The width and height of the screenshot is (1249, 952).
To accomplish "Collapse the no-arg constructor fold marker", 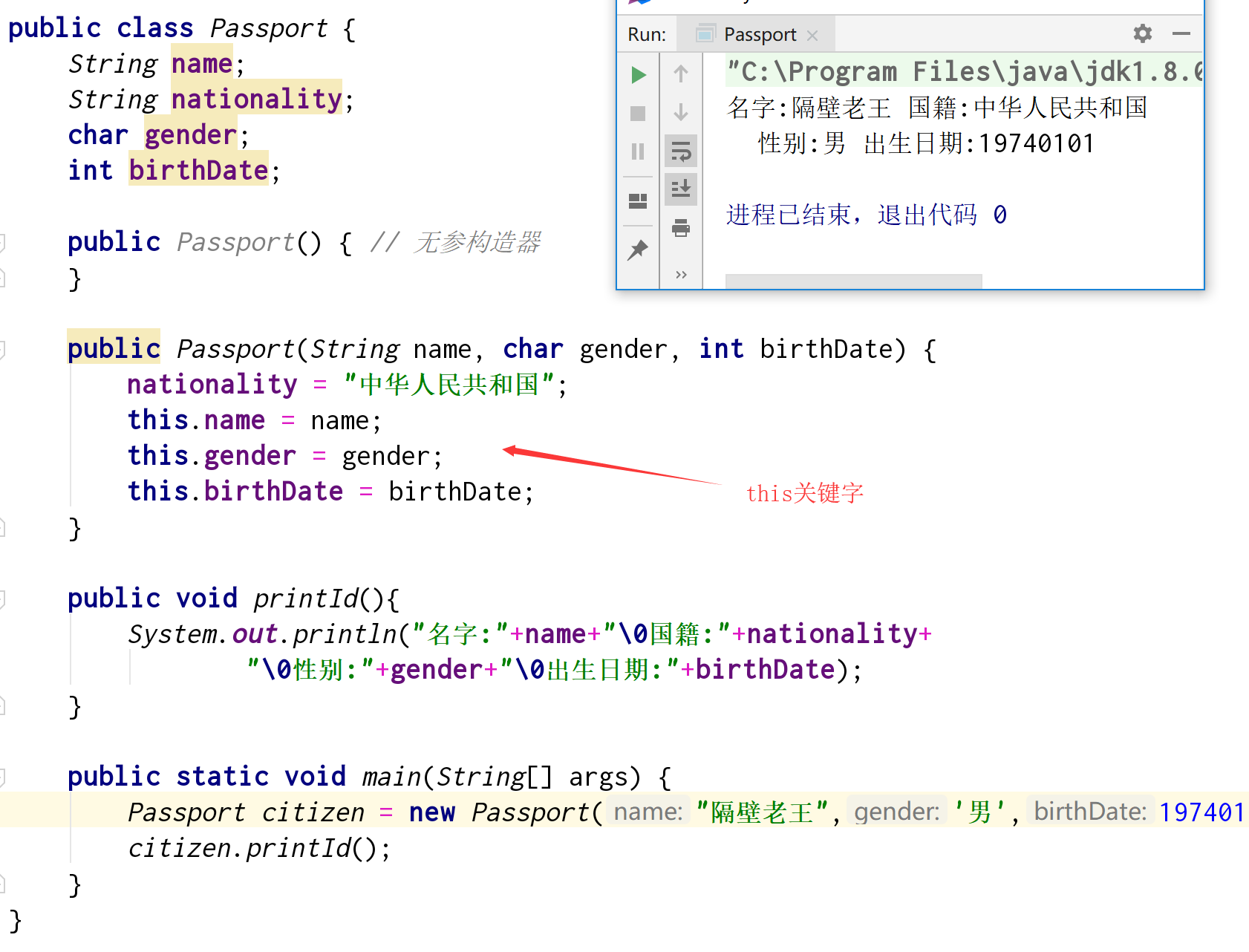I will (3, 242).
